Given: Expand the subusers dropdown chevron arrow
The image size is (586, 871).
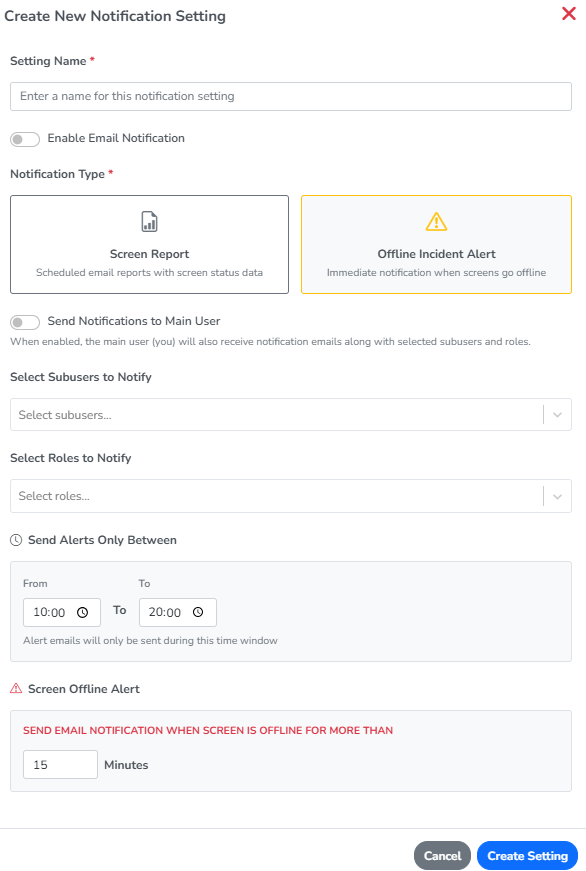Looking at the screenshot, I should pyautogui.click(x=557, y=415).
